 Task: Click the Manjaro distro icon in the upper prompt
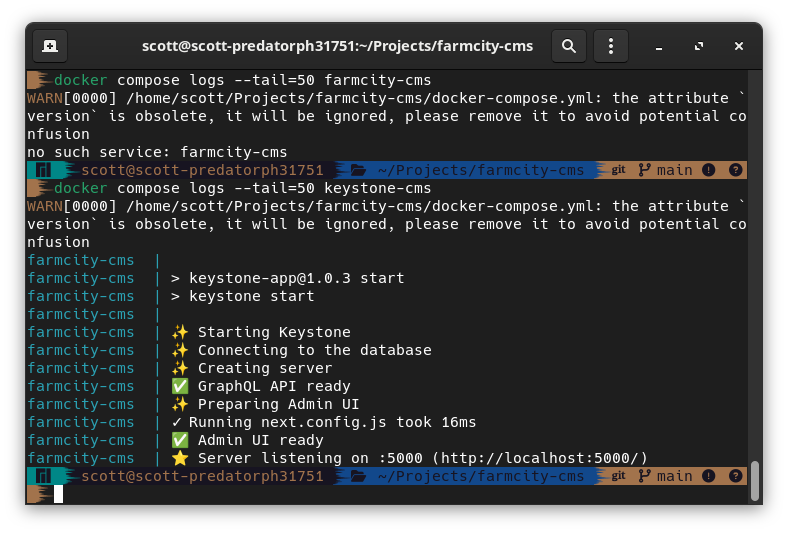44,170
